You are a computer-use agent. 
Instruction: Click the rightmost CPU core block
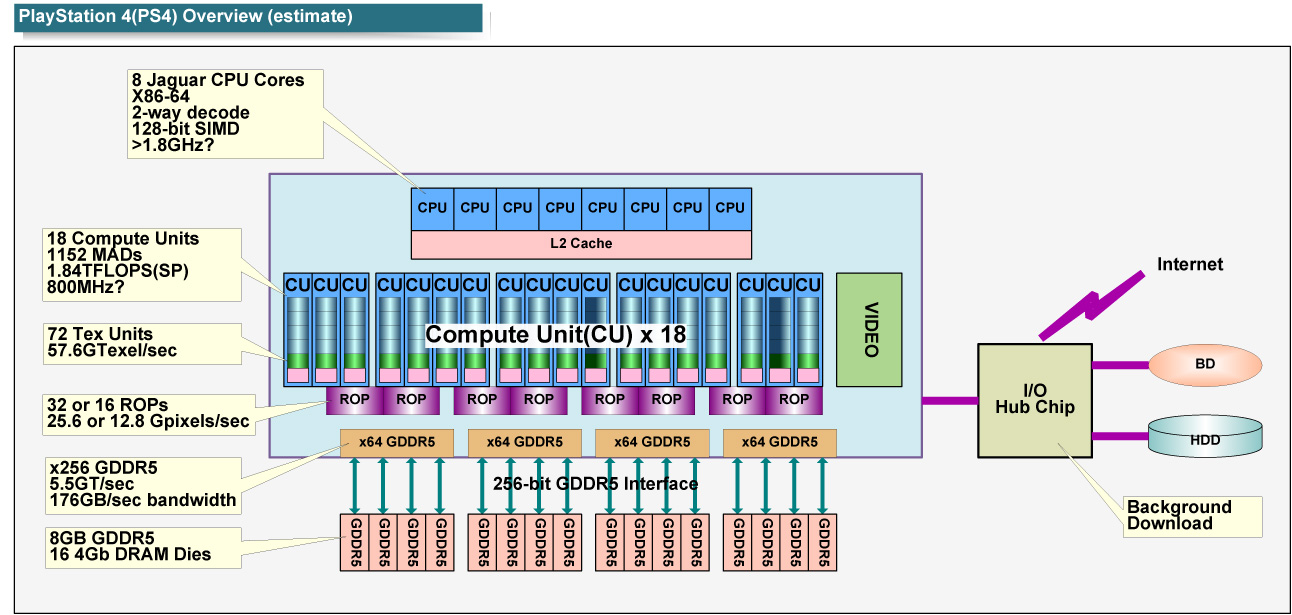click(x=730, y=208)
